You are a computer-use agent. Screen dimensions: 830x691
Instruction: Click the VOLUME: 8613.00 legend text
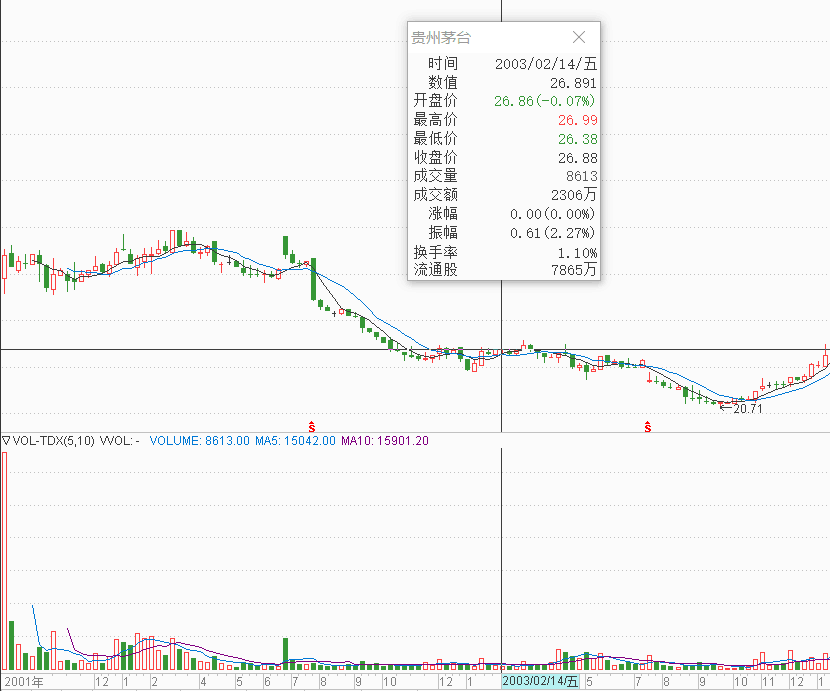click(x=198, y=440)
